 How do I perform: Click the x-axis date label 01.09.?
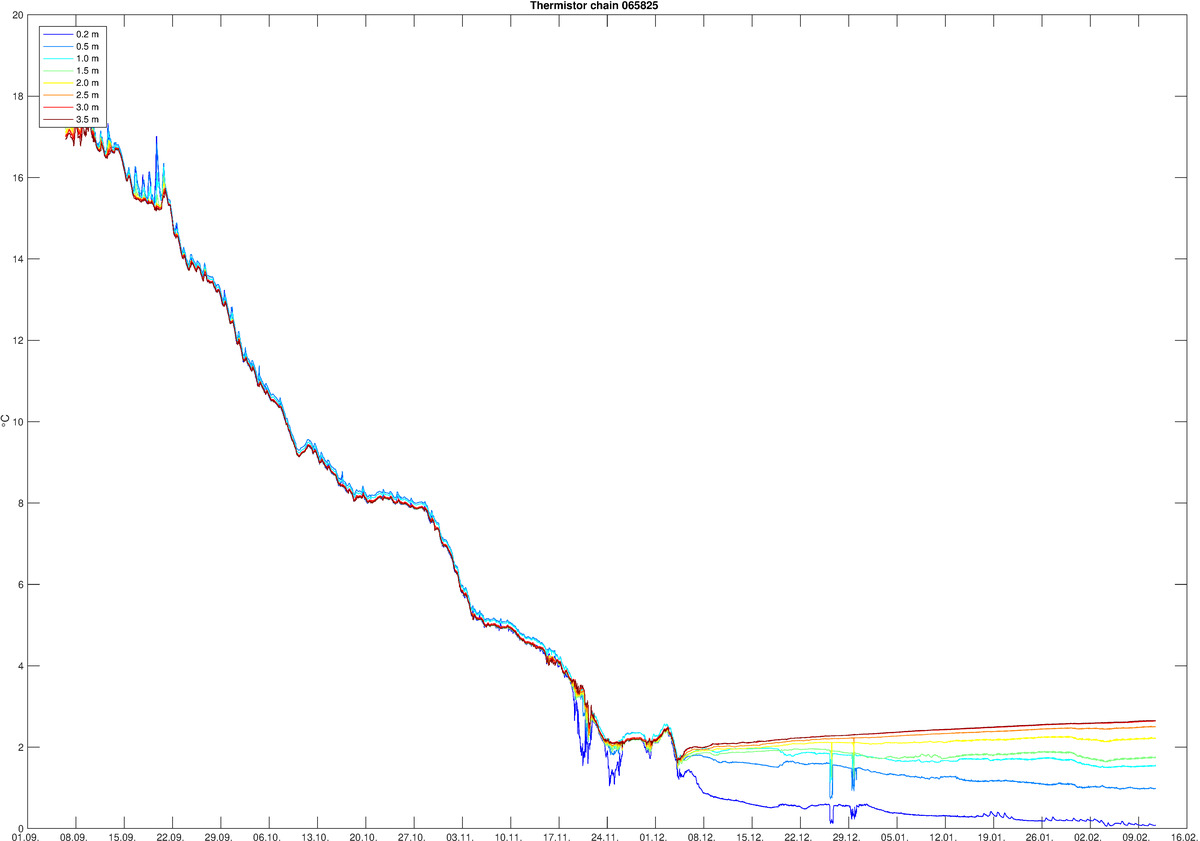tap(26, 836)
